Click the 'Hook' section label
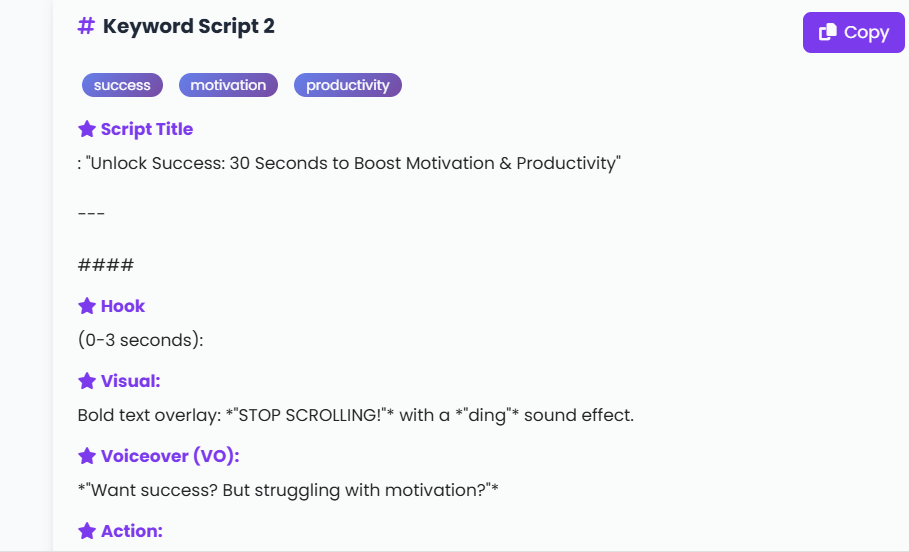Image resolution: width=909 pixels, height=552 pixels. pos(123,306)
